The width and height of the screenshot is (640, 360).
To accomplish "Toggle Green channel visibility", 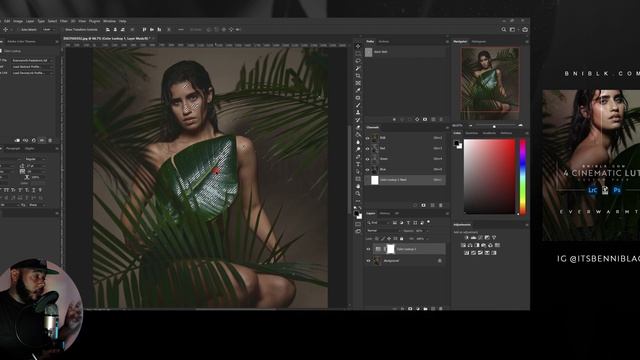I will [367, 159].
